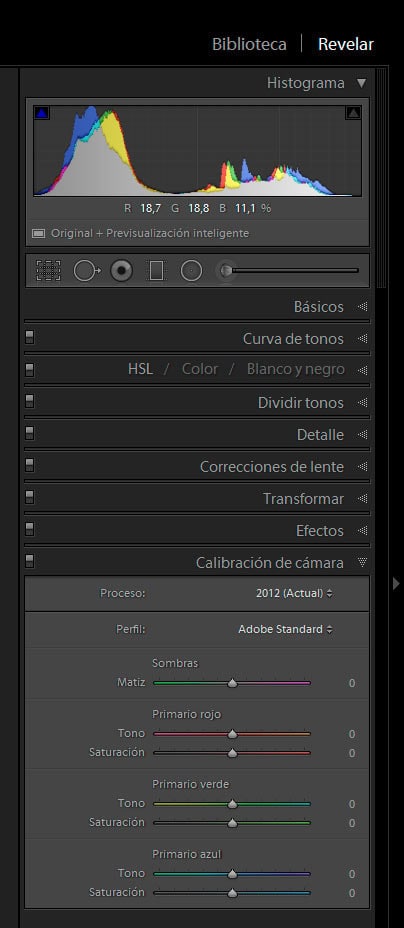Screen dimensions: 404x928
Task: Click Primario azul Tono slider handle
Action: (232, 874)
